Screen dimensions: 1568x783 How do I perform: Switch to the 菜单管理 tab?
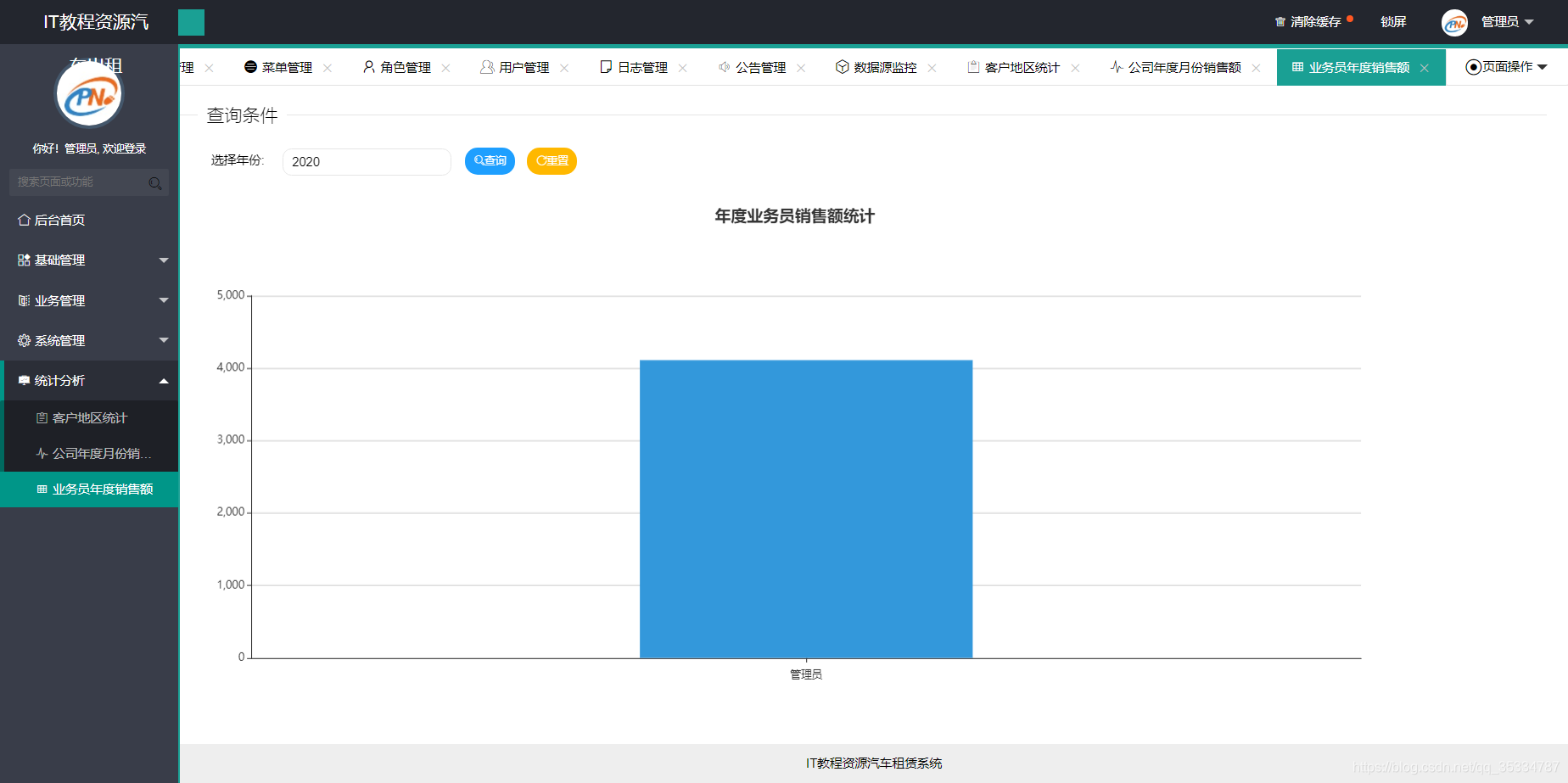click(x=287, y=67)
